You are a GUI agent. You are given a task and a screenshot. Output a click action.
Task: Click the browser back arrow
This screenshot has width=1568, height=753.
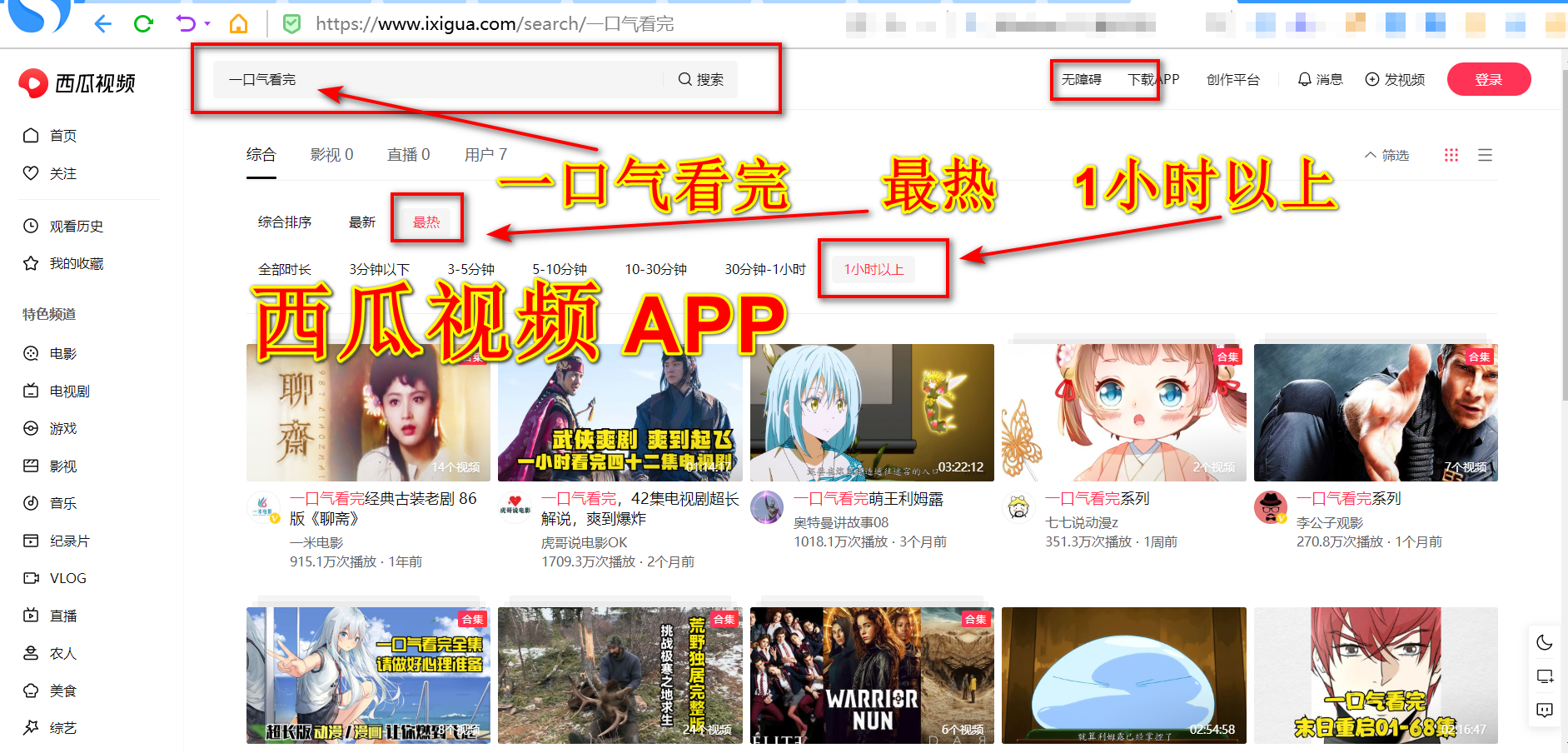103,24
